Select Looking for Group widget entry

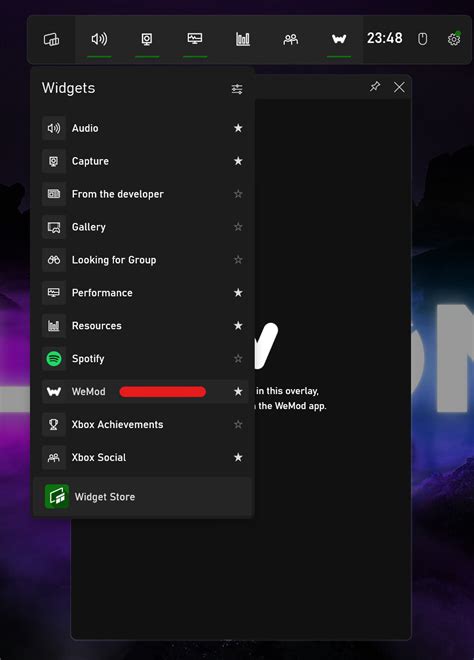click(145, 260)
